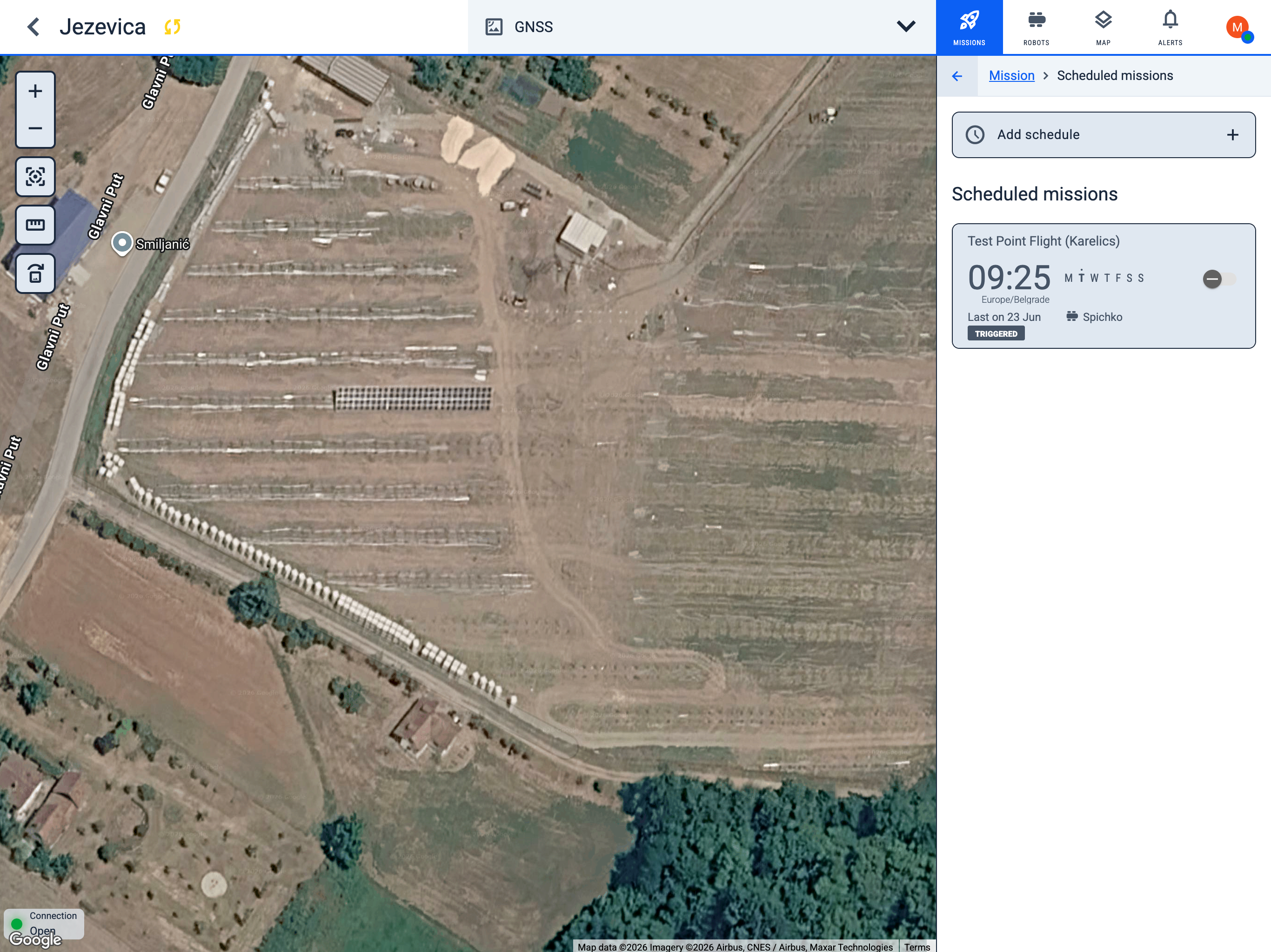Open the user profile avatar
This screenshot has height=952, width=1271.
pyautogui.click(x=1238, y=27)
